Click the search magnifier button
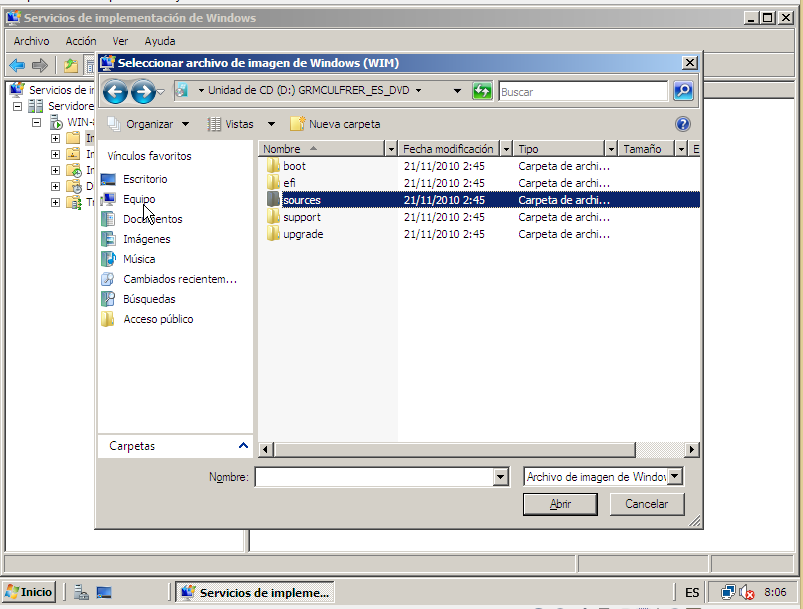 click(683, 91)
